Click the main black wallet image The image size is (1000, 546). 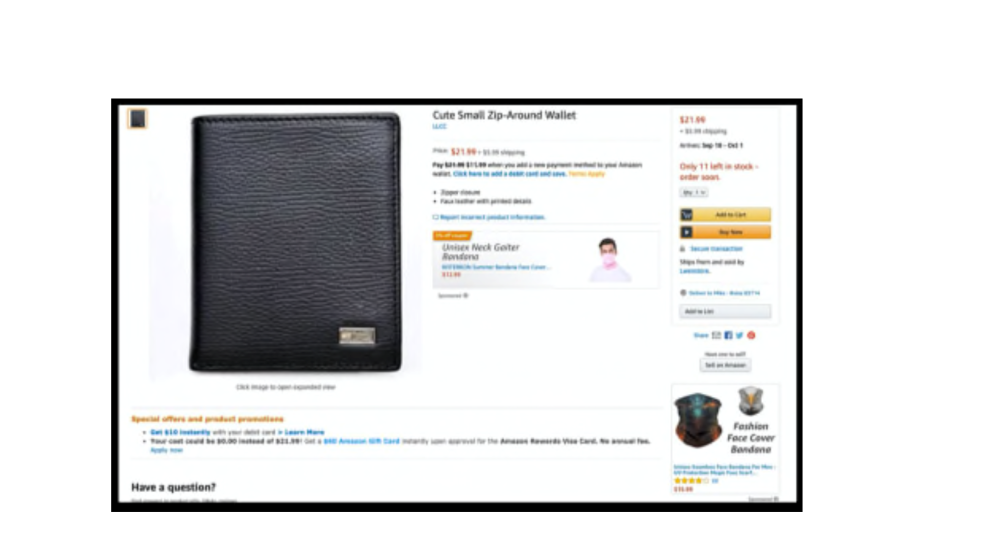(x=295, y=242)
